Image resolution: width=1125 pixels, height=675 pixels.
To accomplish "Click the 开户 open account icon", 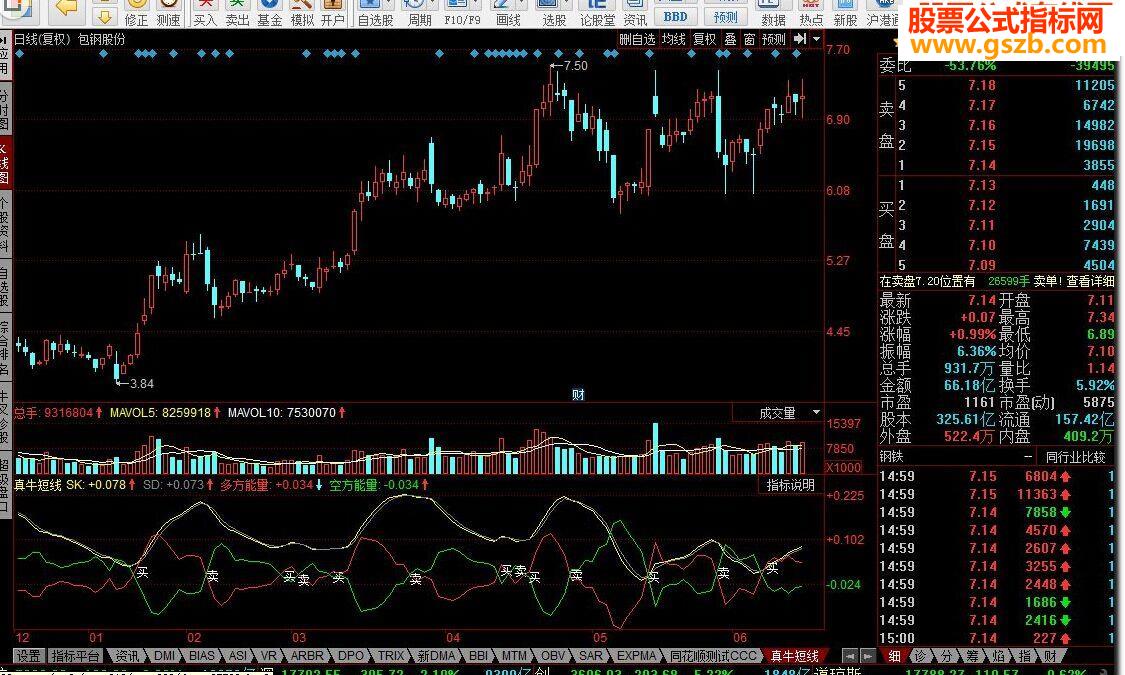I will click(x=332, y=13).
